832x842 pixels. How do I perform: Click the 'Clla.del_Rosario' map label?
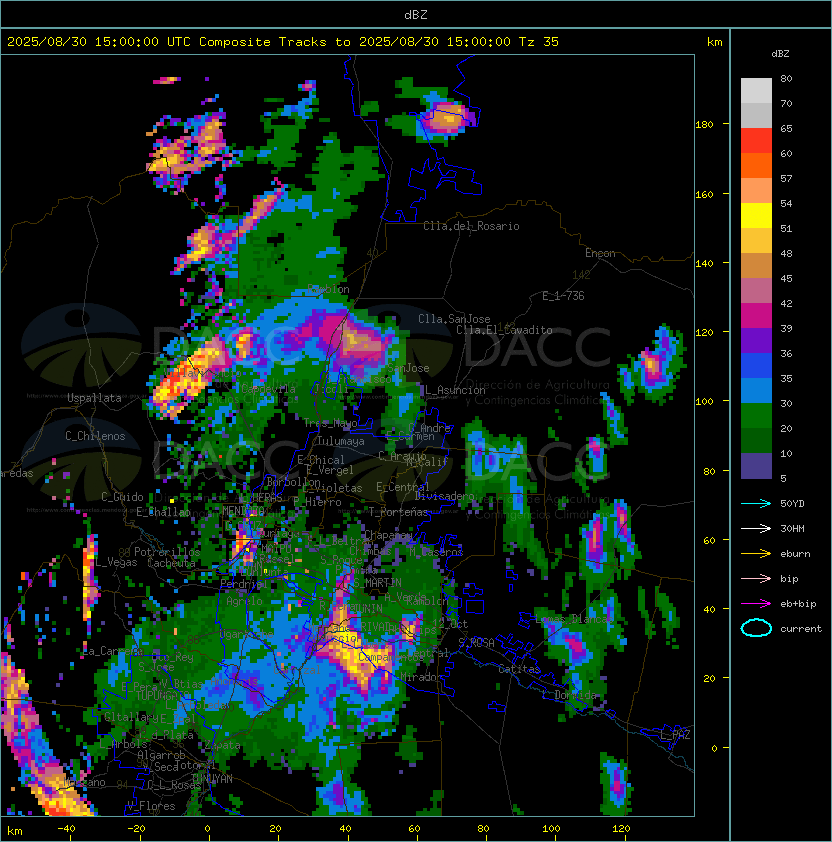[471, 226]
